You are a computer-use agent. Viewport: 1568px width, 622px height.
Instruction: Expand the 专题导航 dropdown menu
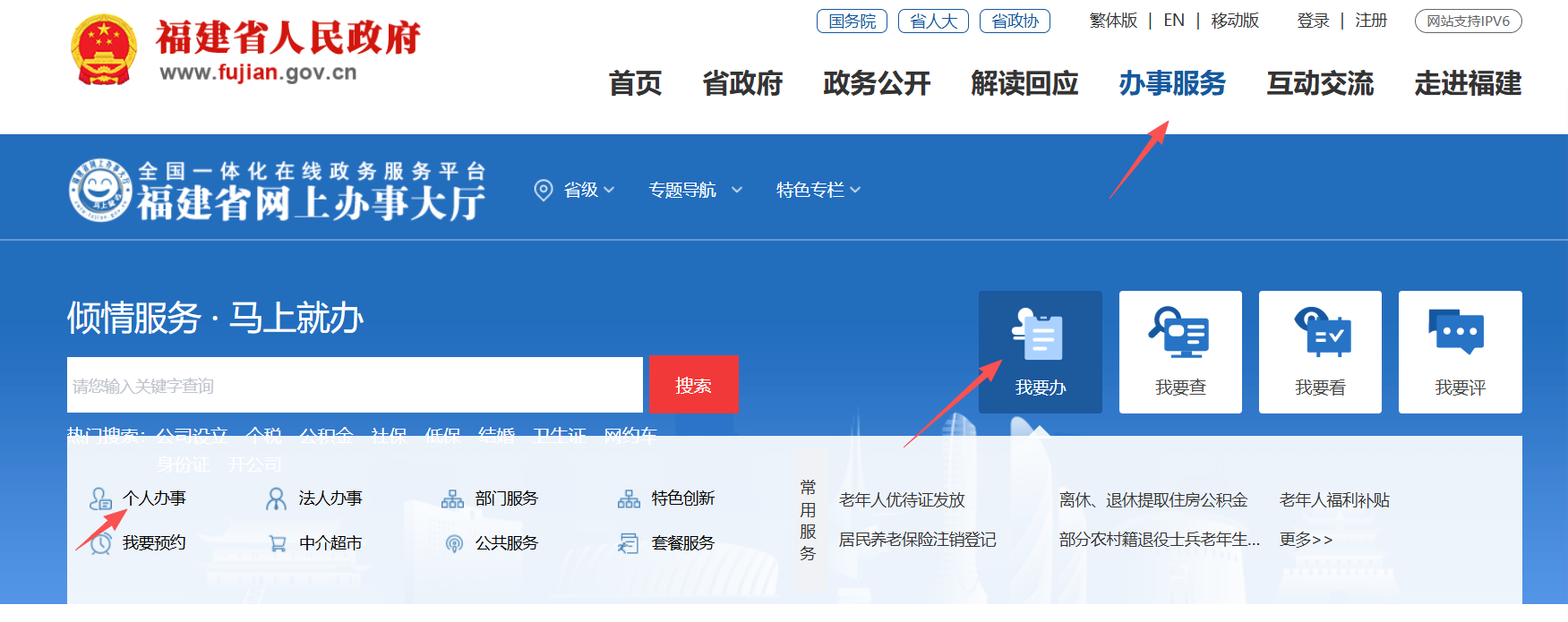[695, 190]
